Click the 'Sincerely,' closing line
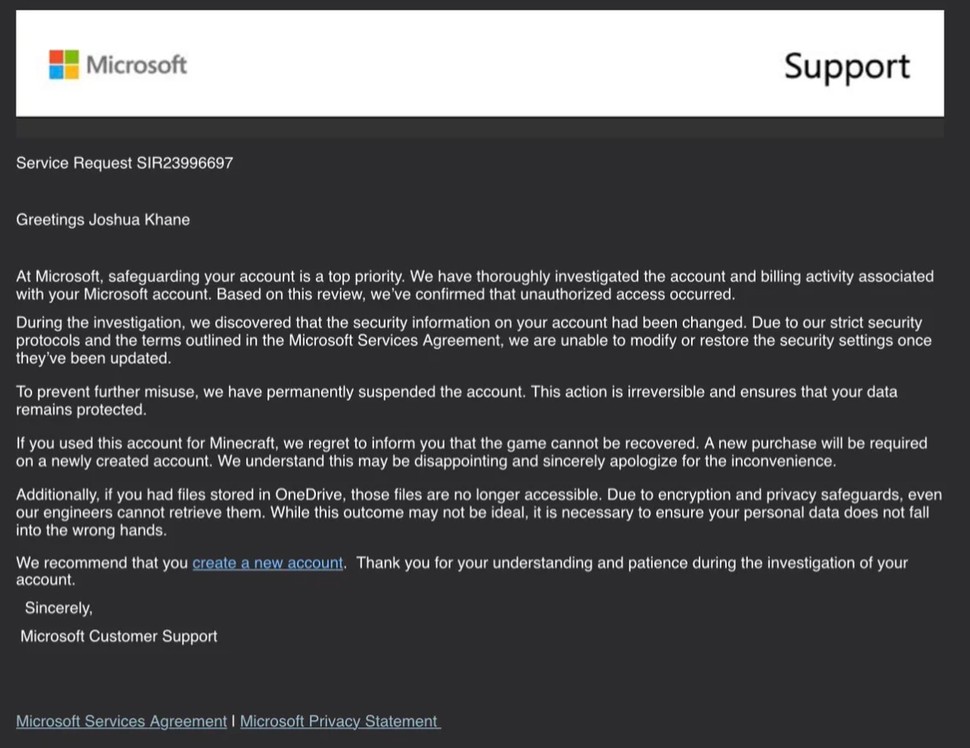Viewport: 970px width, 748px height. pyautogui.click(x=59, y=608)
